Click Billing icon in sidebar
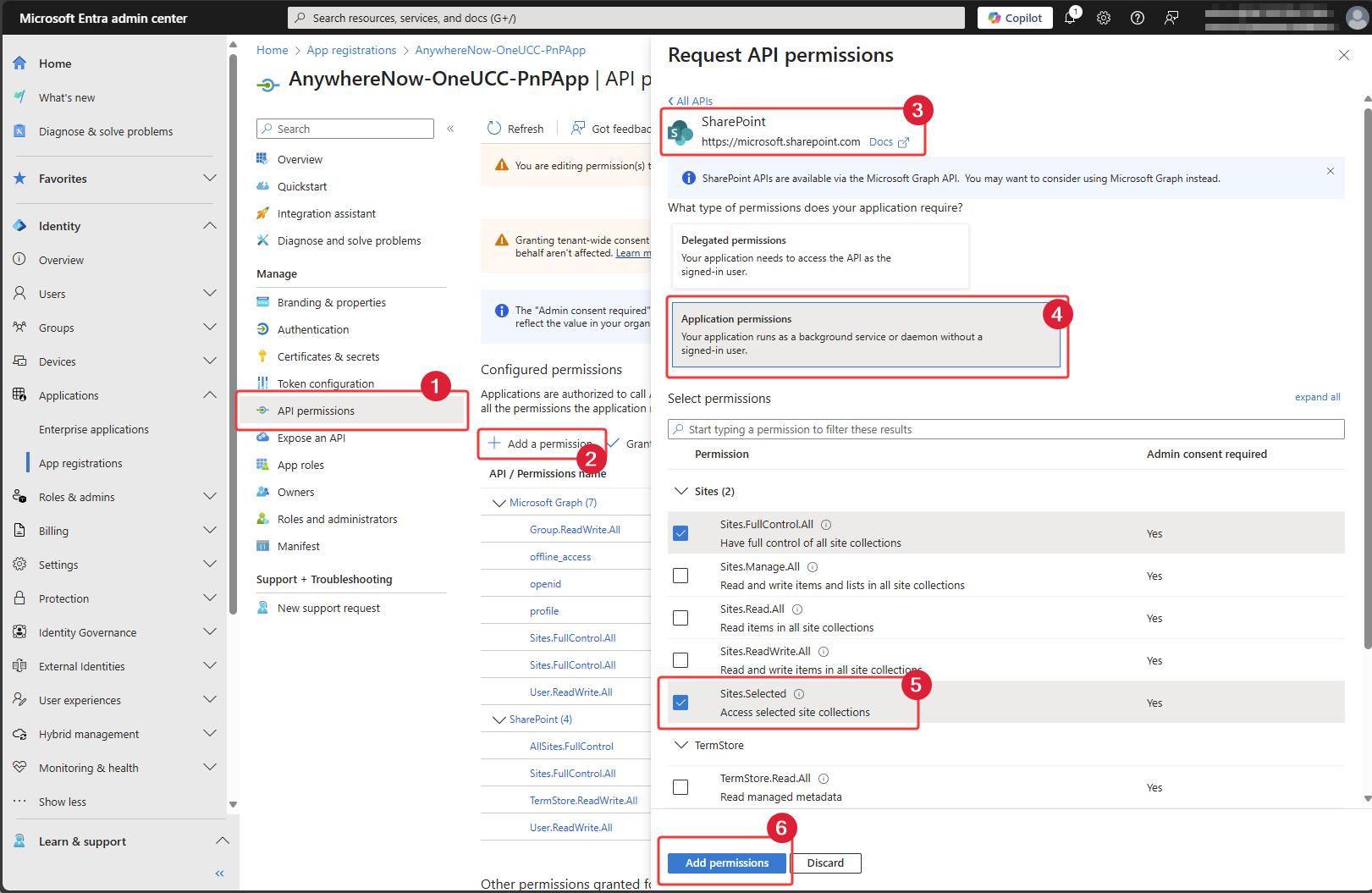 tap(19, 531)
